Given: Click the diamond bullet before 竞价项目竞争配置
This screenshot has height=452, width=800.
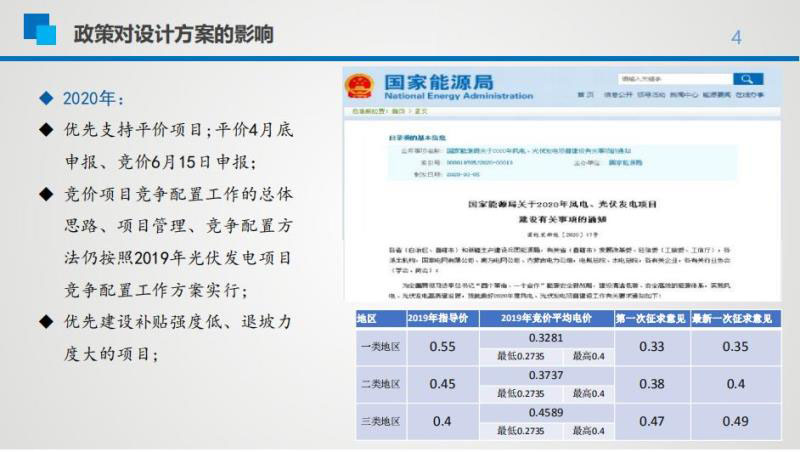Looking at the screenshot, I should pos(44,194).
